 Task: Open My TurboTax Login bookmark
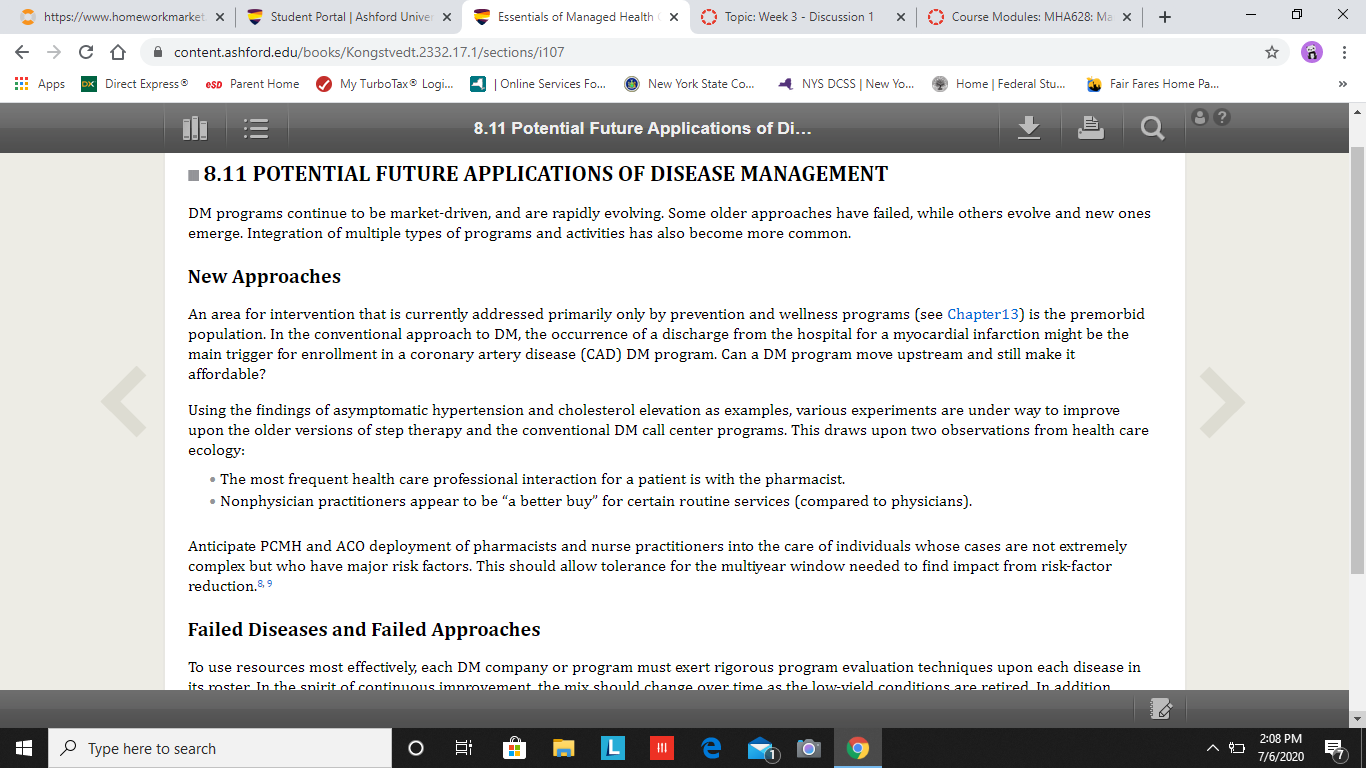(x=384, y=84)
